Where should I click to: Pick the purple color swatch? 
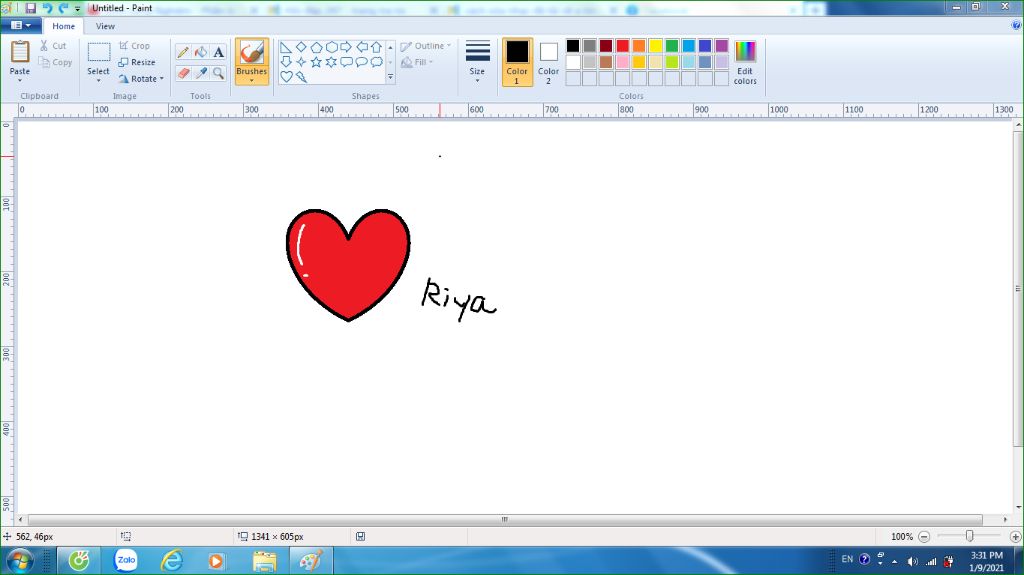722,45
